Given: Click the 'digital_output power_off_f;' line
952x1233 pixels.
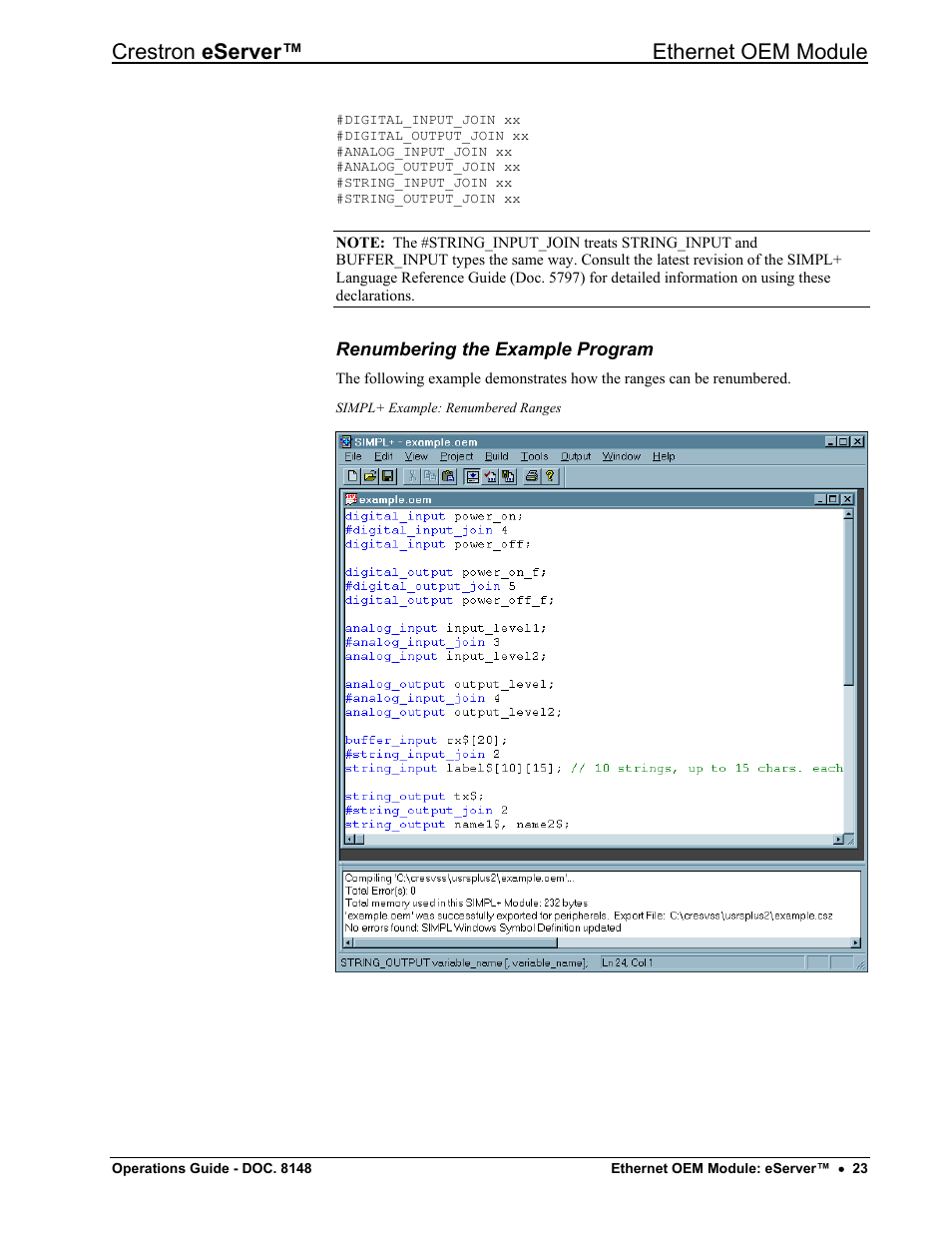Looking at the screenshot, I should click(450, 600).
